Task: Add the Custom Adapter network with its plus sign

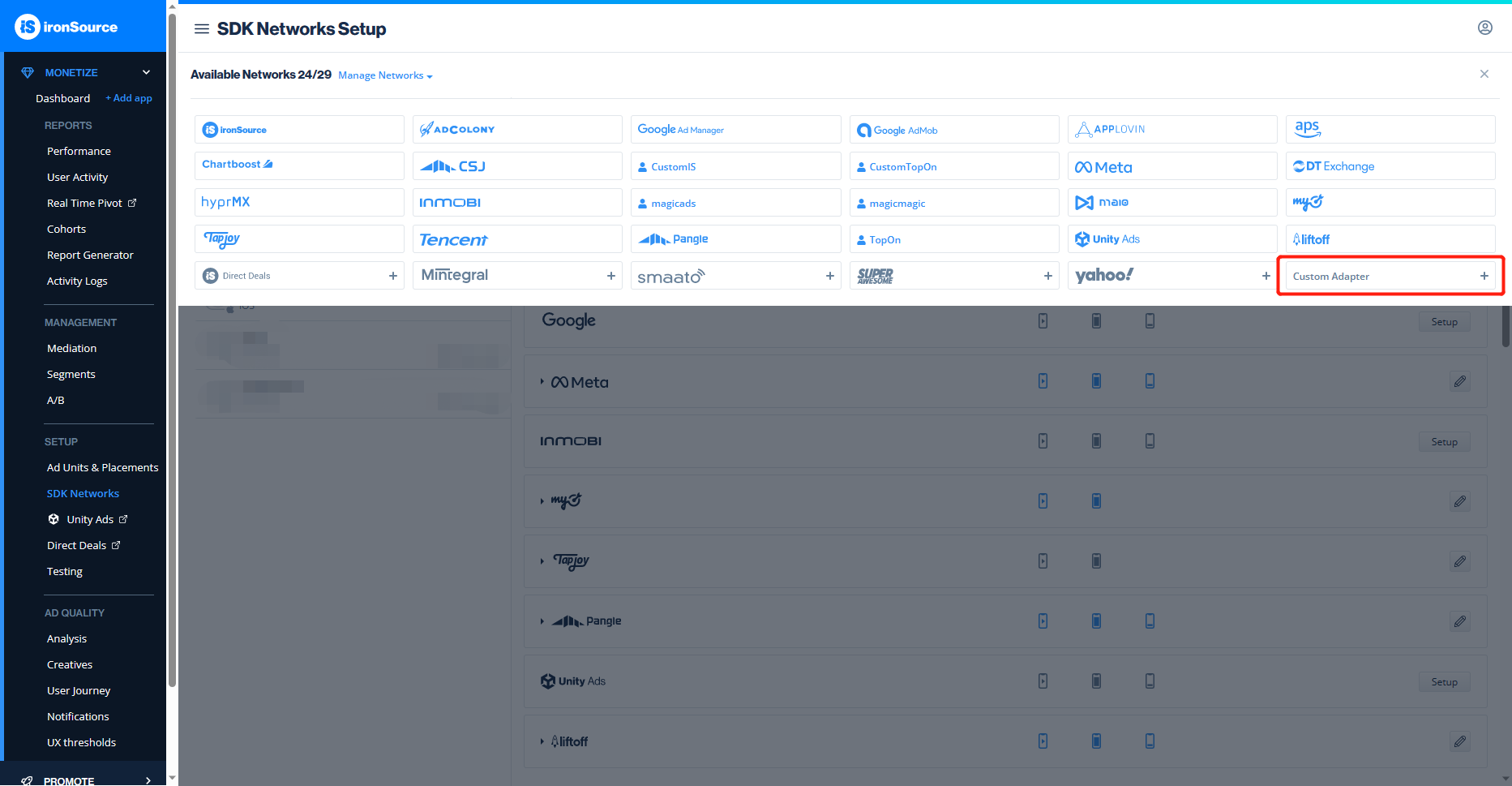Action: [x=1484, y=276]
